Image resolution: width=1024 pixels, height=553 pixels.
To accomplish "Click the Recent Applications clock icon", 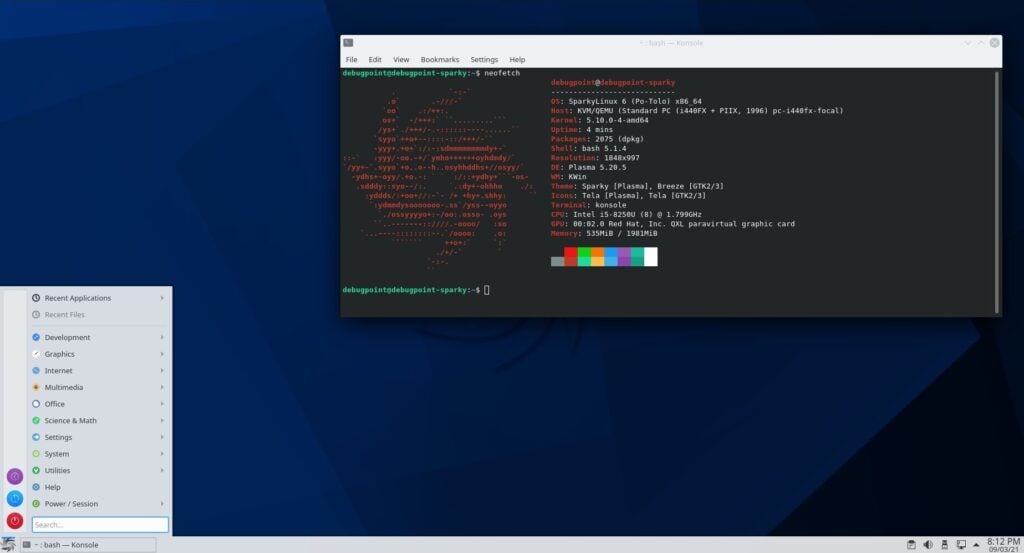I will point(36,298).
